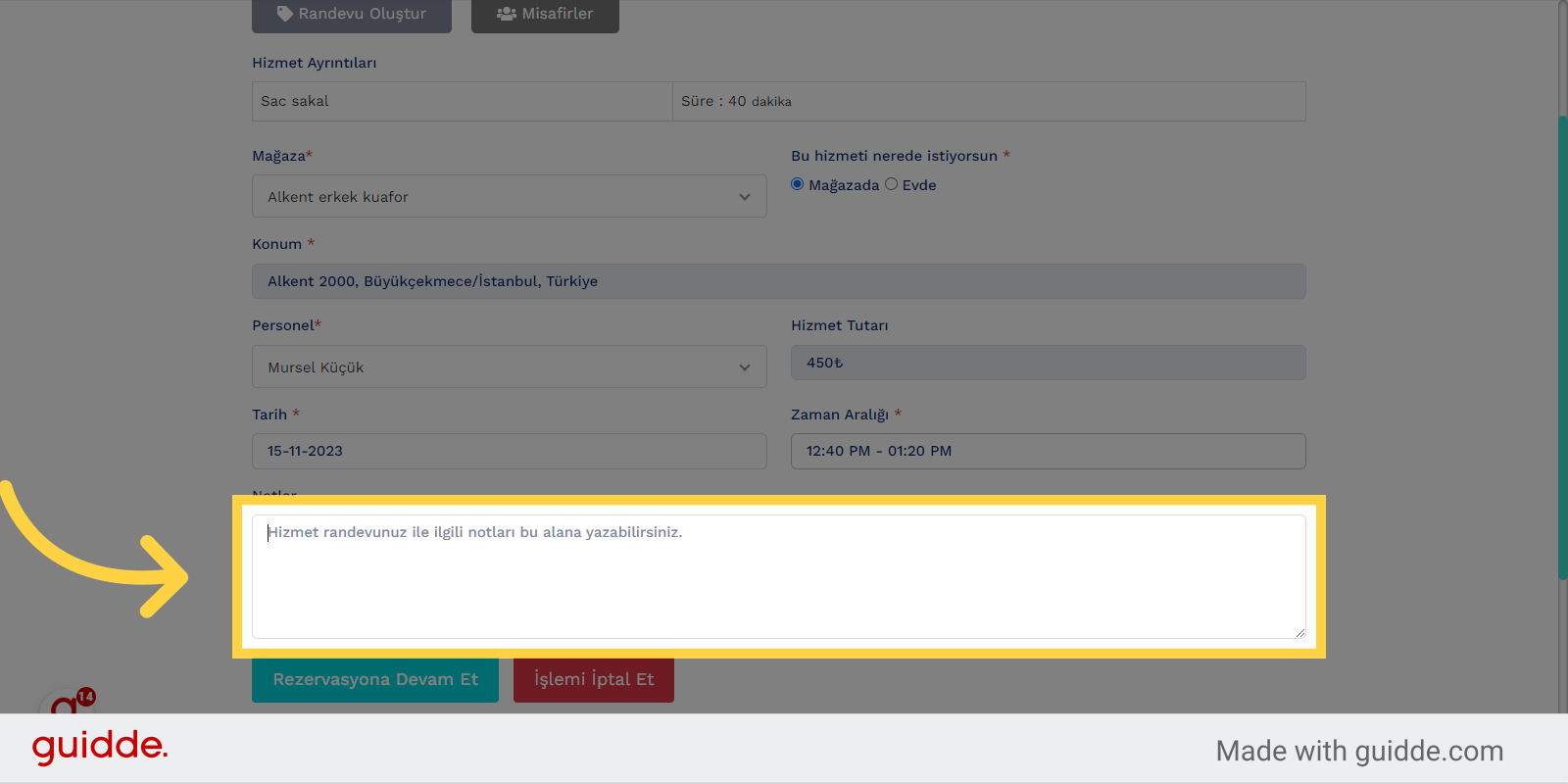Image resolution: width=1568 pixels, height=783 pixels.
Task: Click the İşlemi İptal Et button
Action: point(594,680)
